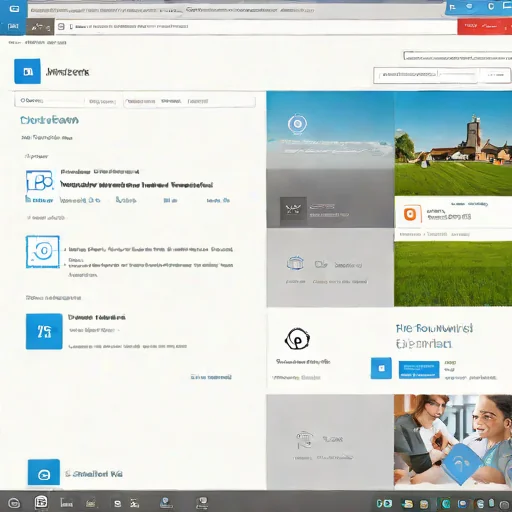512x512 pixels.
Task: Click the black spiral logo icon
Action: tap(297, 339)
